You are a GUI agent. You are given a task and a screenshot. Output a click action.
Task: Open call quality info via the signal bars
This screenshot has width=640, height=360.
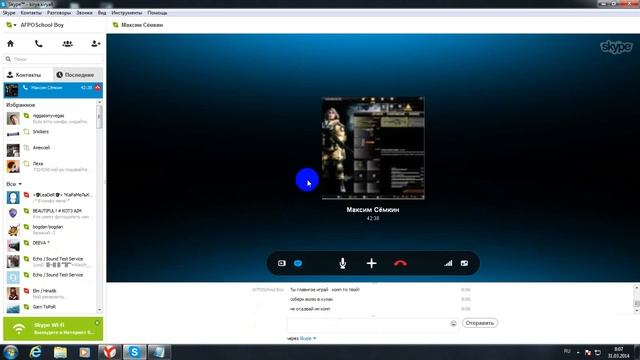coord(448,263)
